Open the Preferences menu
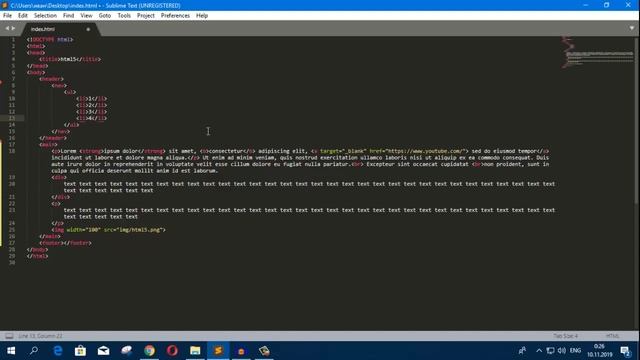The height and width of the screenshot is (360, 640). click(175, 16)
